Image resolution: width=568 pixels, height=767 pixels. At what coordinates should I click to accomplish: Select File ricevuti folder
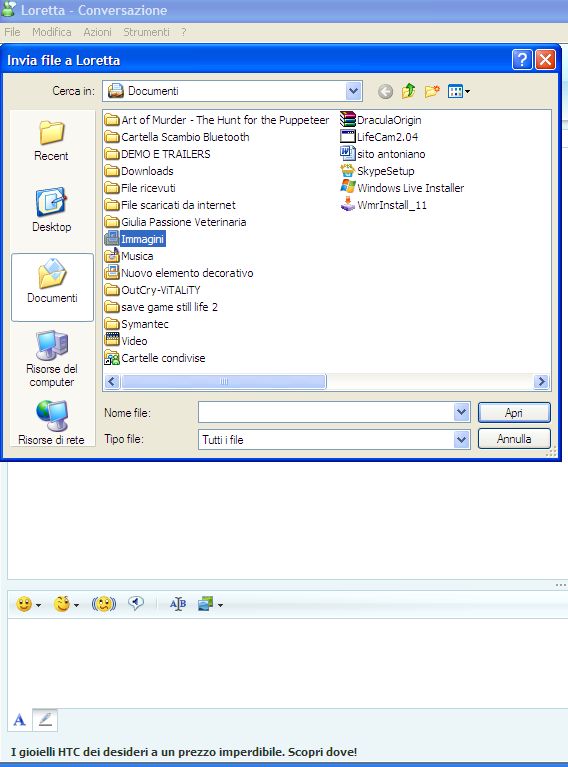(140, 188)
